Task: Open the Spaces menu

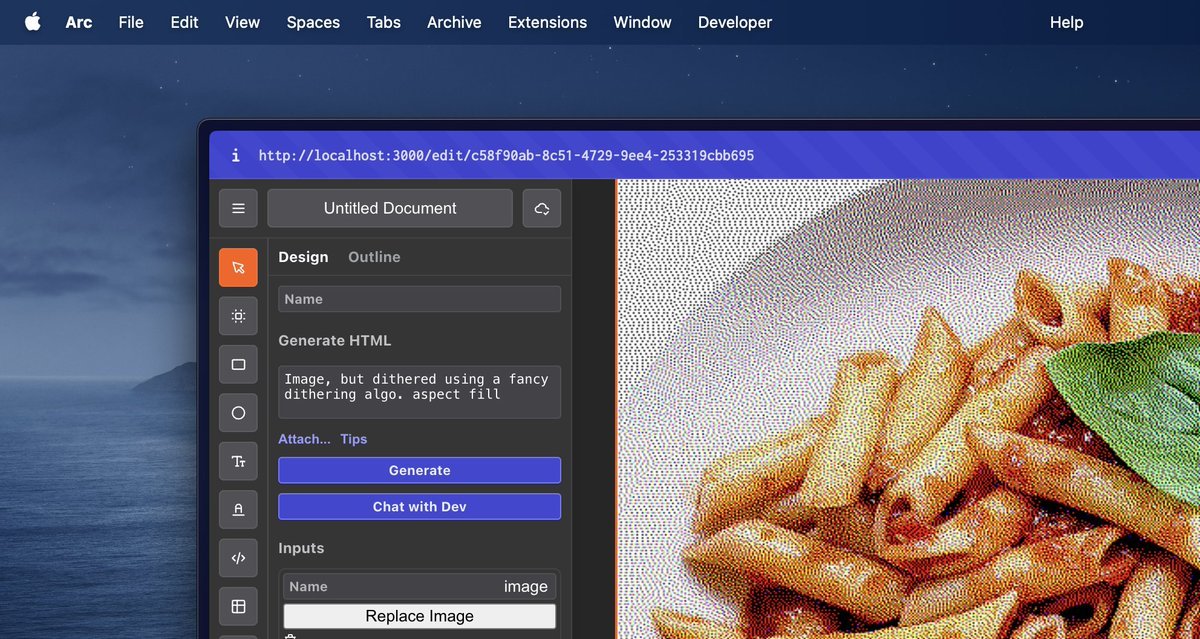Action: (x=313, y=22)
